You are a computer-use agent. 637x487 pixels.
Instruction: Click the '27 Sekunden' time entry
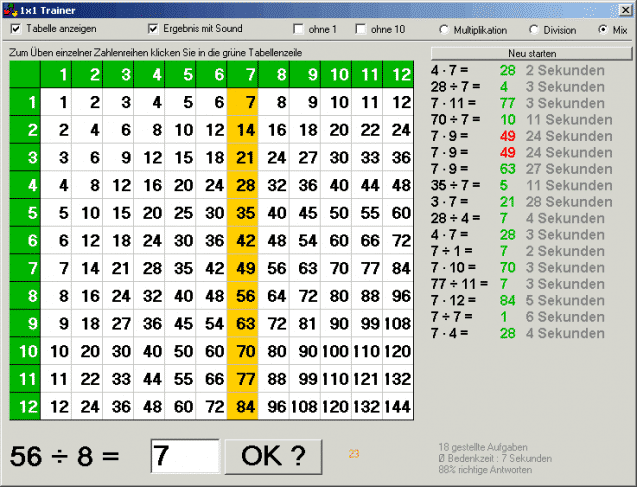tap(569, 169)
